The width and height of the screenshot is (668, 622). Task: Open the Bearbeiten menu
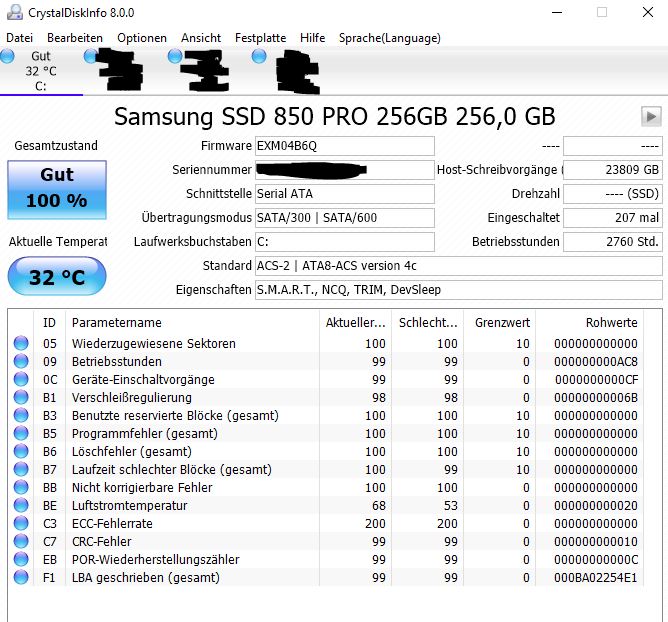pos(75,38)
